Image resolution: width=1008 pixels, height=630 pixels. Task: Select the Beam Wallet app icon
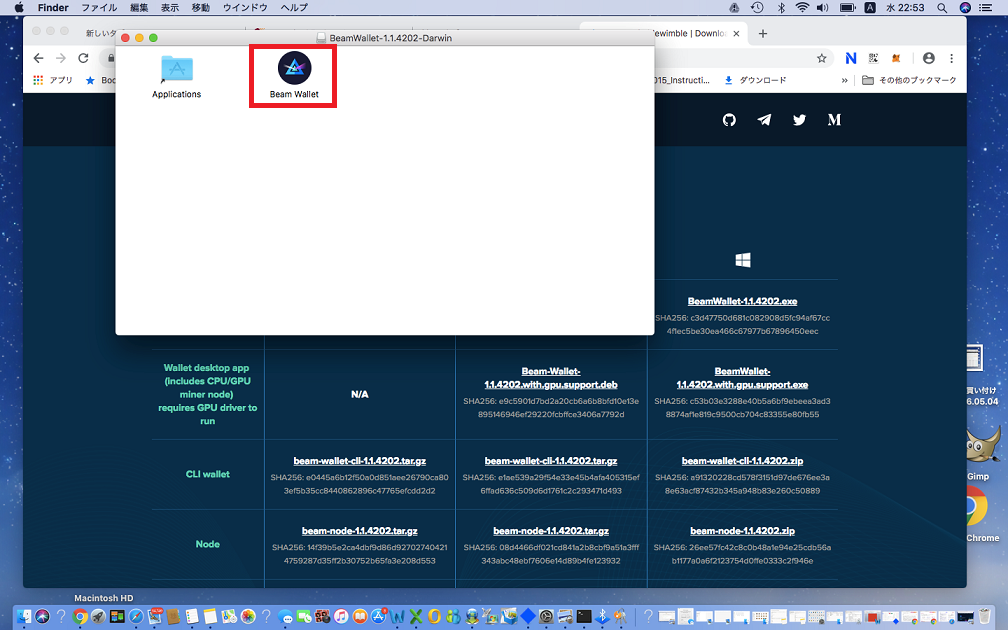[x=294, y=68]
